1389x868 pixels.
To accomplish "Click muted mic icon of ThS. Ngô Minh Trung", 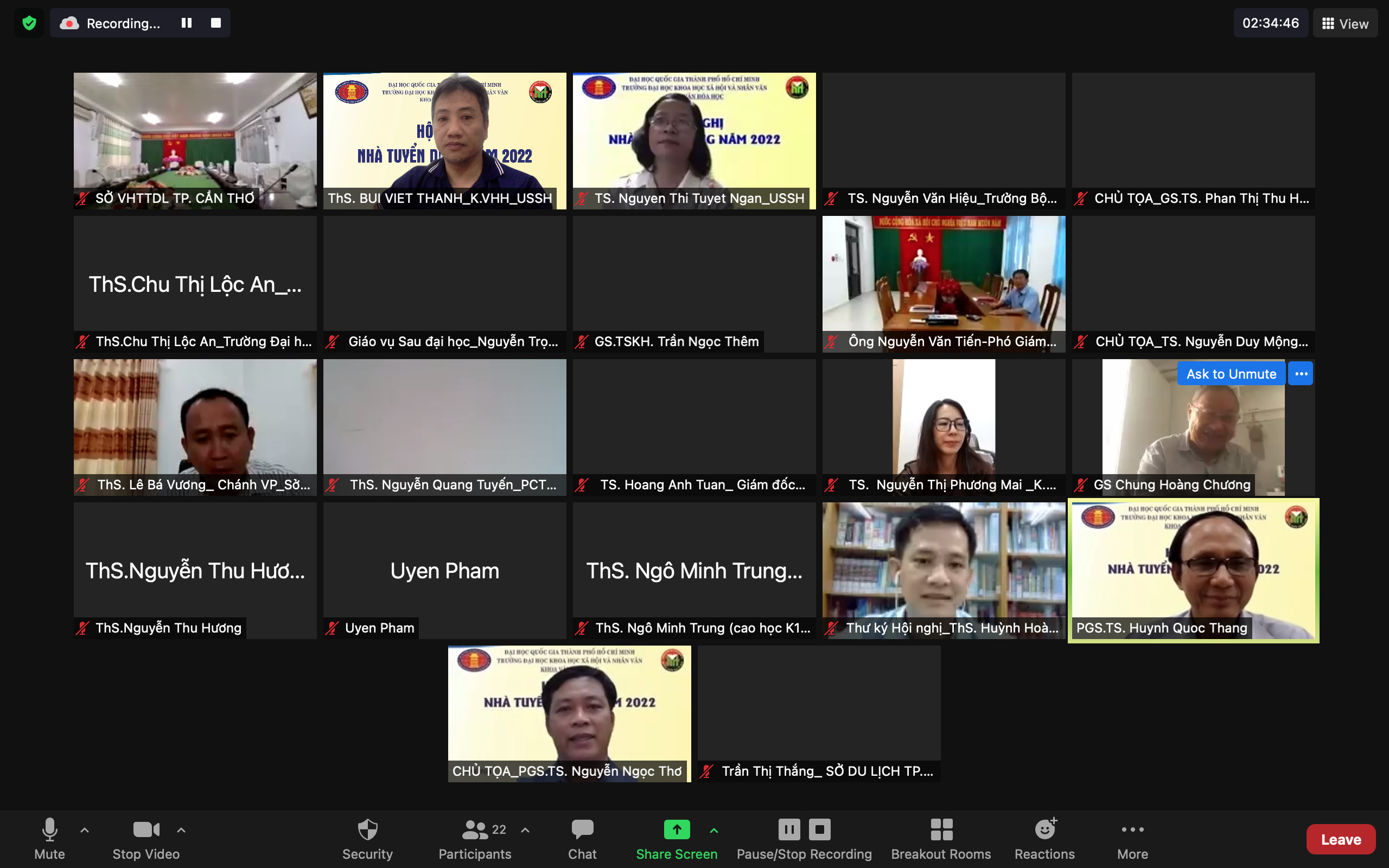I will click(582, 628).
